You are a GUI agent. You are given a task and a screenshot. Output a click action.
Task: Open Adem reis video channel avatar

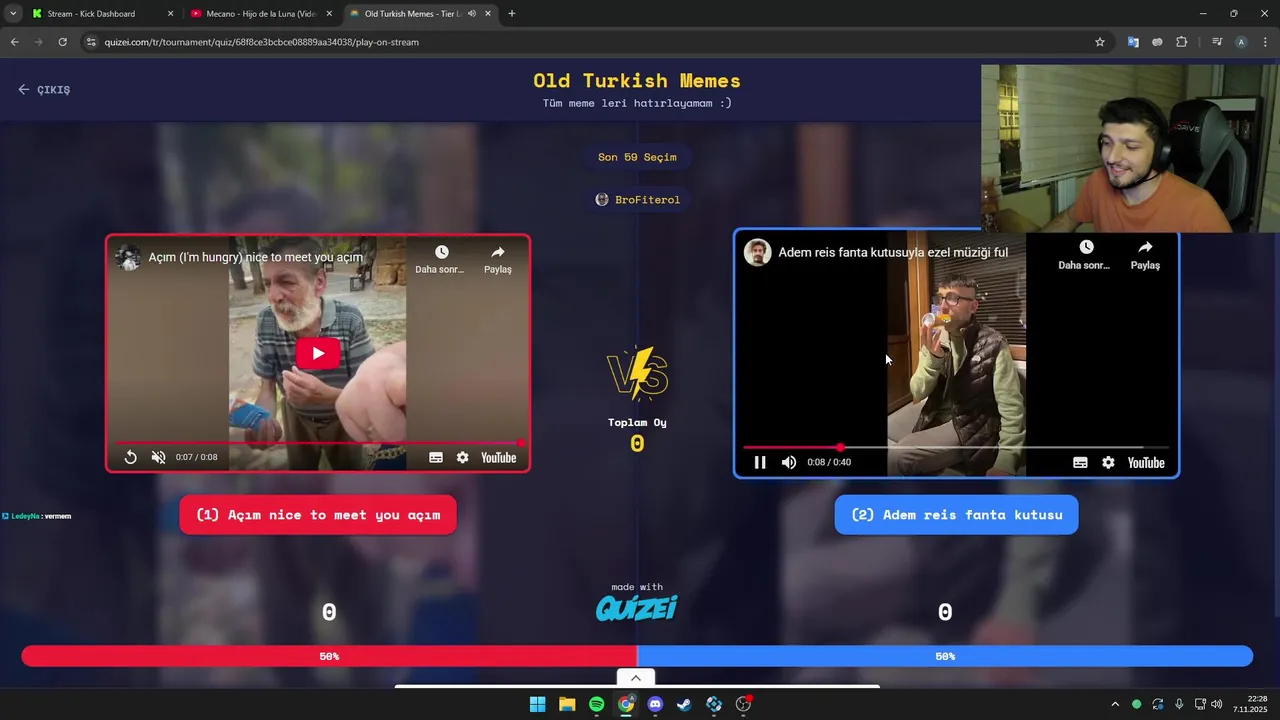click(x=758, y=252)
